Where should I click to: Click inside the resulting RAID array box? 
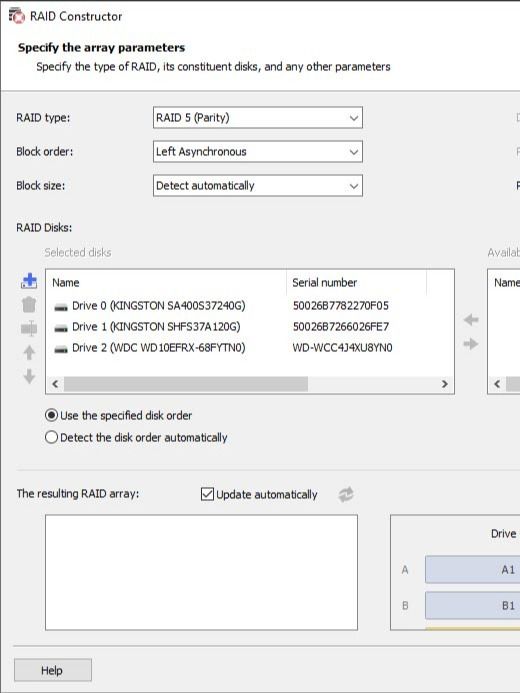pos(201,572)
